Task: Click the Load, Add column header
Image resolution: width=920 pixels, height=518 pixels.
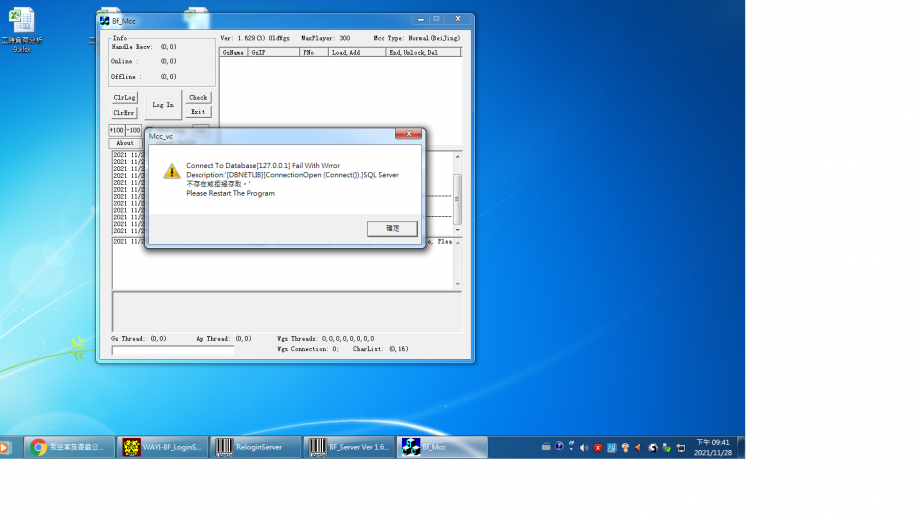Action: 357,52
